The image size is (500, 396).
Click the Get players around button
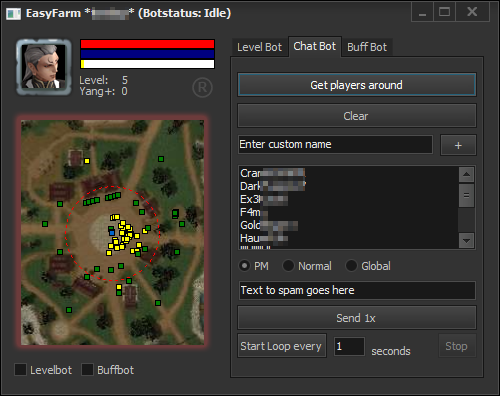click(357, 85)
